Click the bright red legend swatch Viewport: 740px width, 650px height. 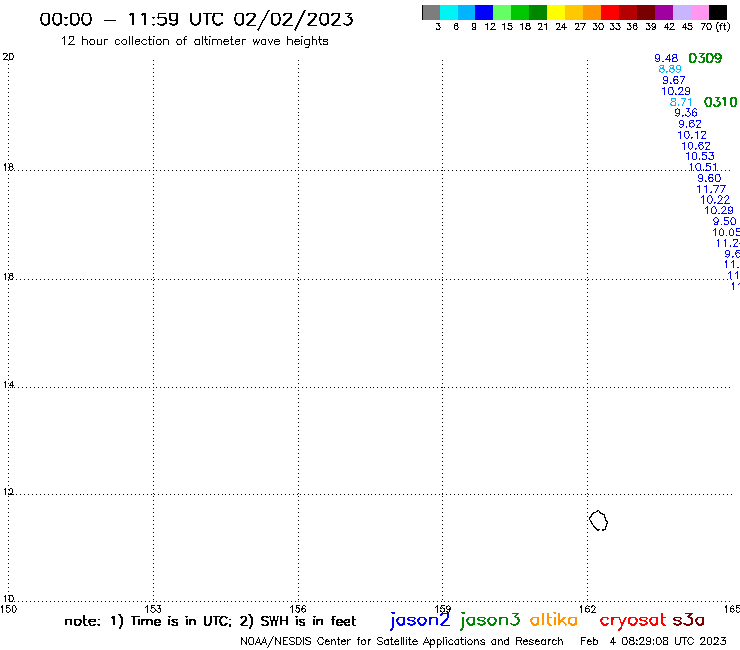(610, 12)
